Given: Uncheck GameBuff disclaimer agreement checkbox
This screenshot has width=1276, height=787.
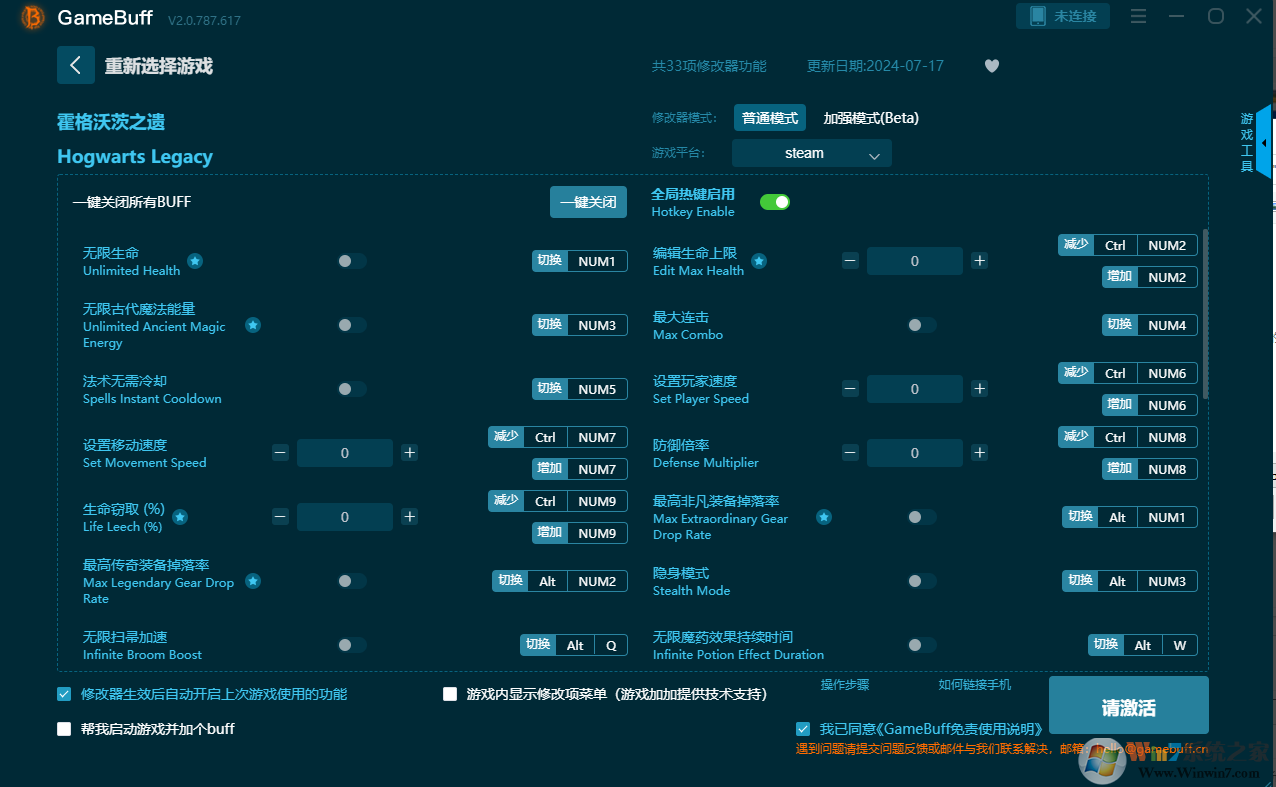Looking at the screenshot, I should 803,729.
